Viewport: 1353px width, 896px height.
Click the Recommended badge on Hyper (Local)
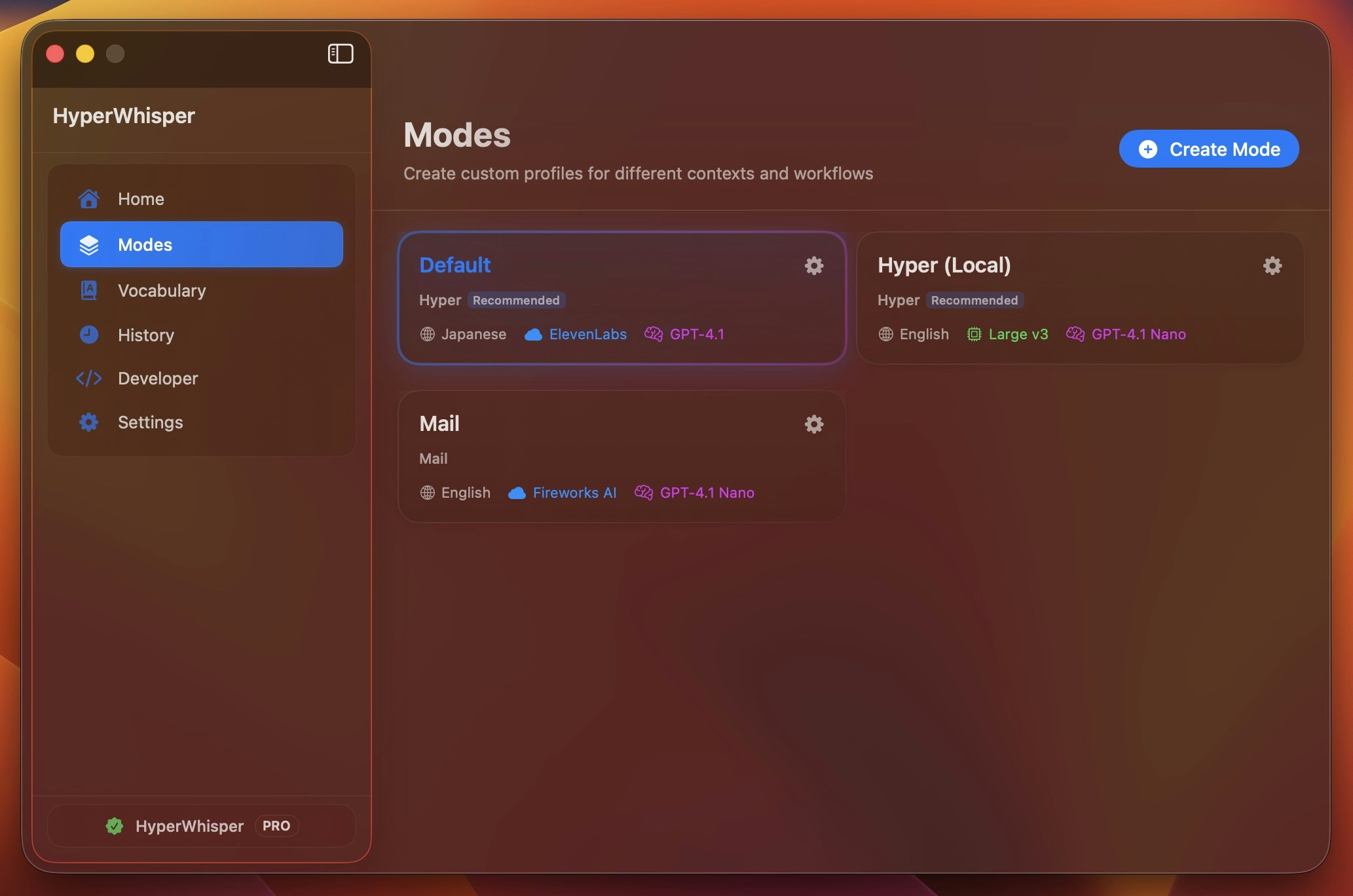[x=974, y=300]
